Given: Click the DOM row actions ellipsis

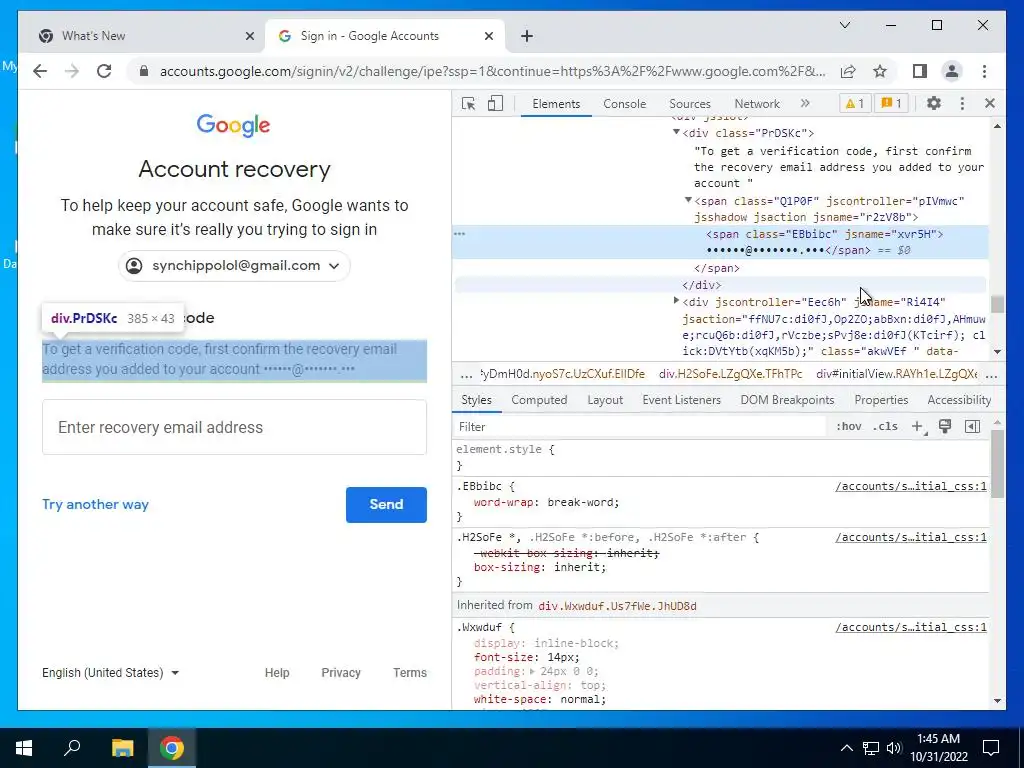Looking at the screenshot, I should [x=460, y=234].
